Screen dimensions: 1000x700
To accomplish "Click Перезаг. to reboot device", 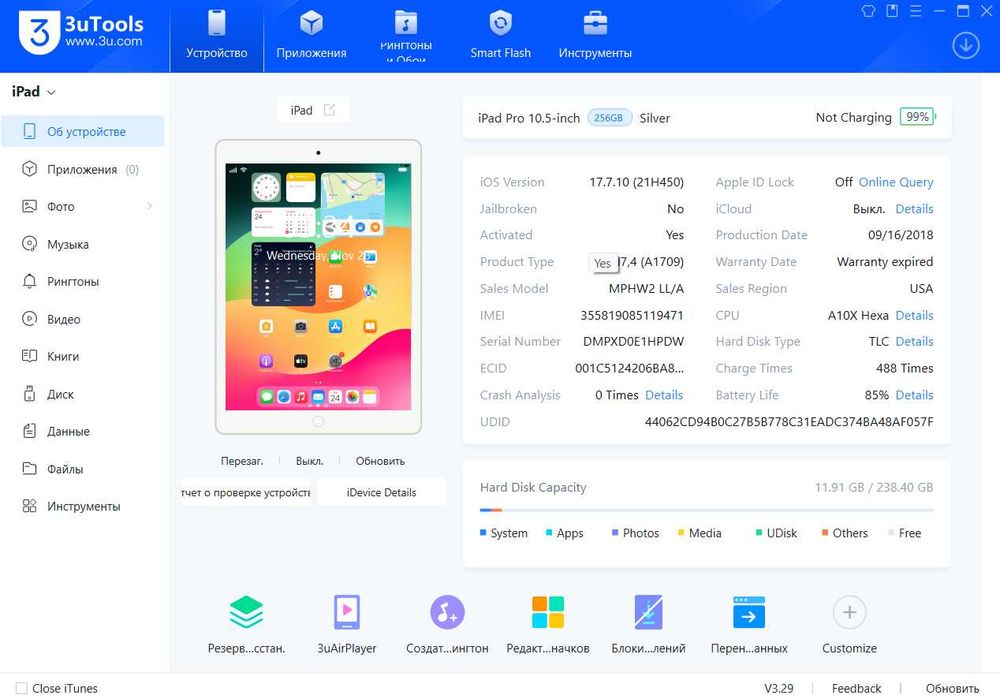I will pyautogui.click(x=242, y=461).
